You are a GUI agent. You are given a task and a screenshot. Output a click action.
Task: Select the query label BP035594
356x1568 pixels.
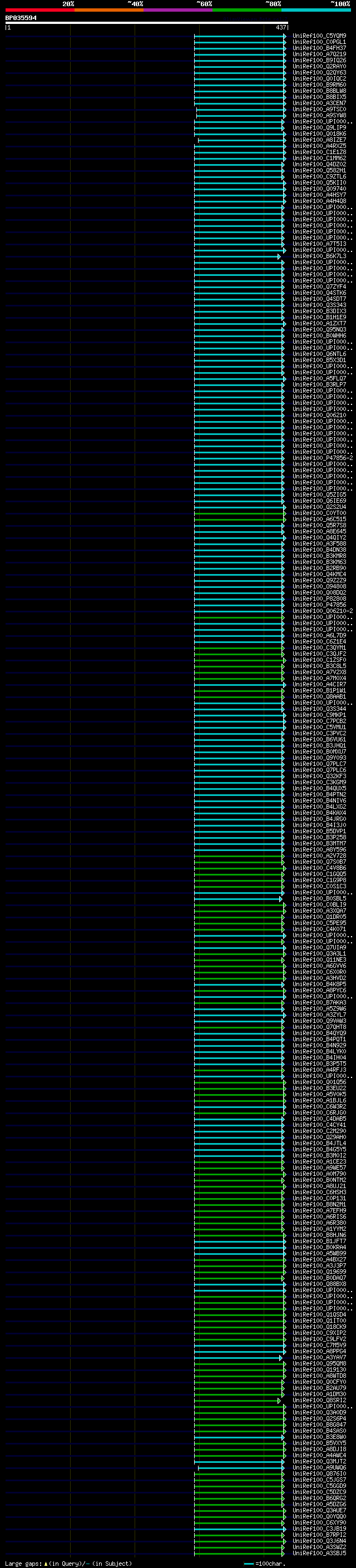tap(21, 18)
